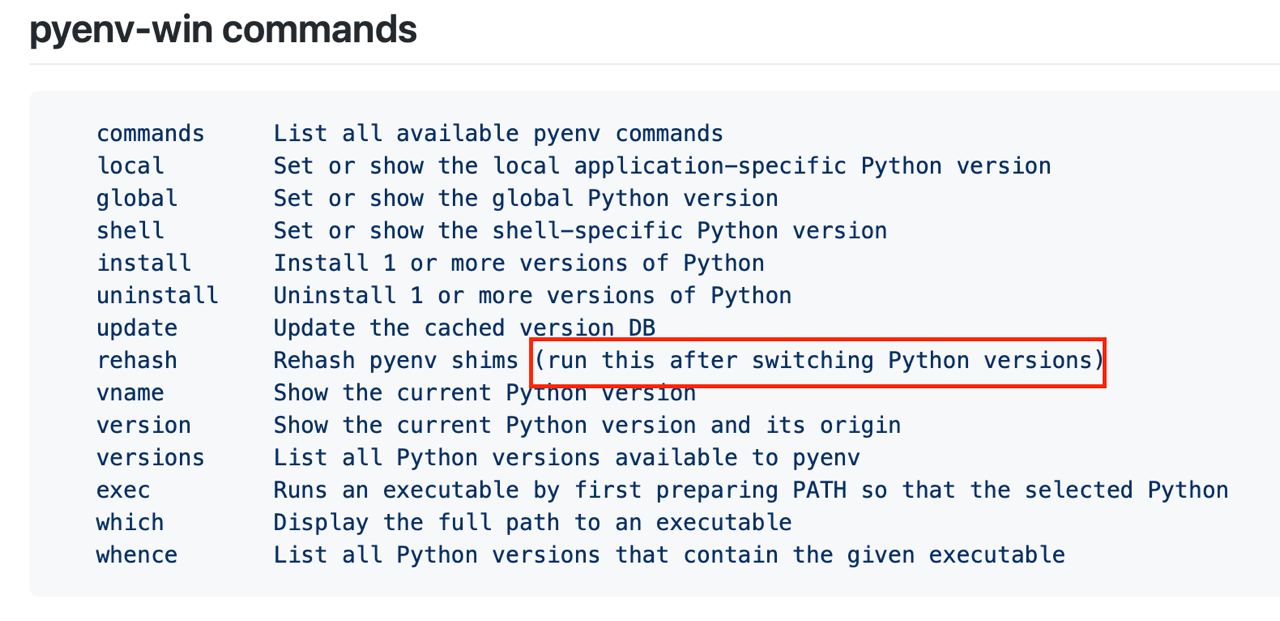Click 'Display the full path to an executable'

(533, 522)
